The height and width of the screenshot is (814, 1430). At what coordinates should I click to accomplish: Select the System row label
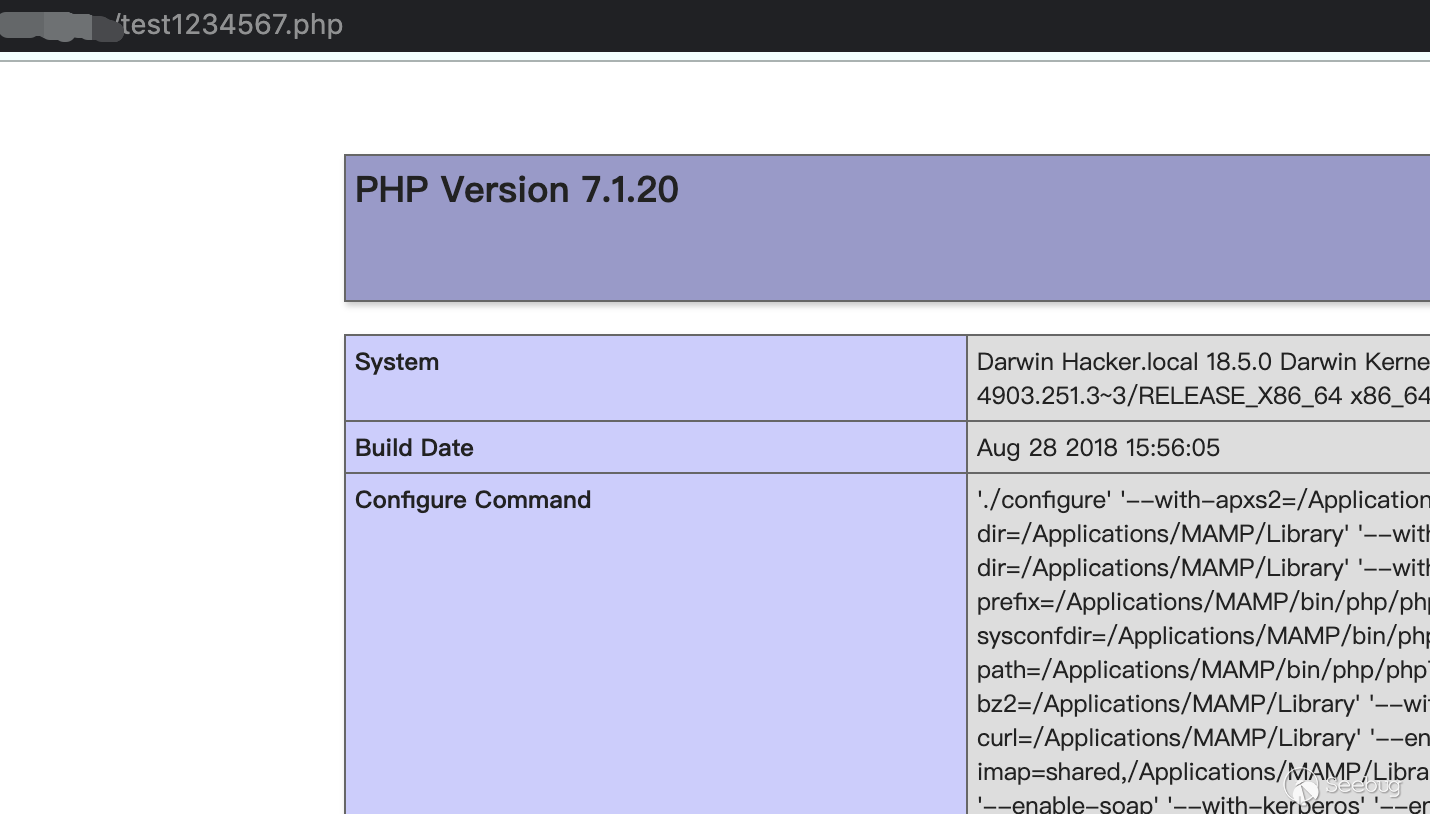pos(396,362)
